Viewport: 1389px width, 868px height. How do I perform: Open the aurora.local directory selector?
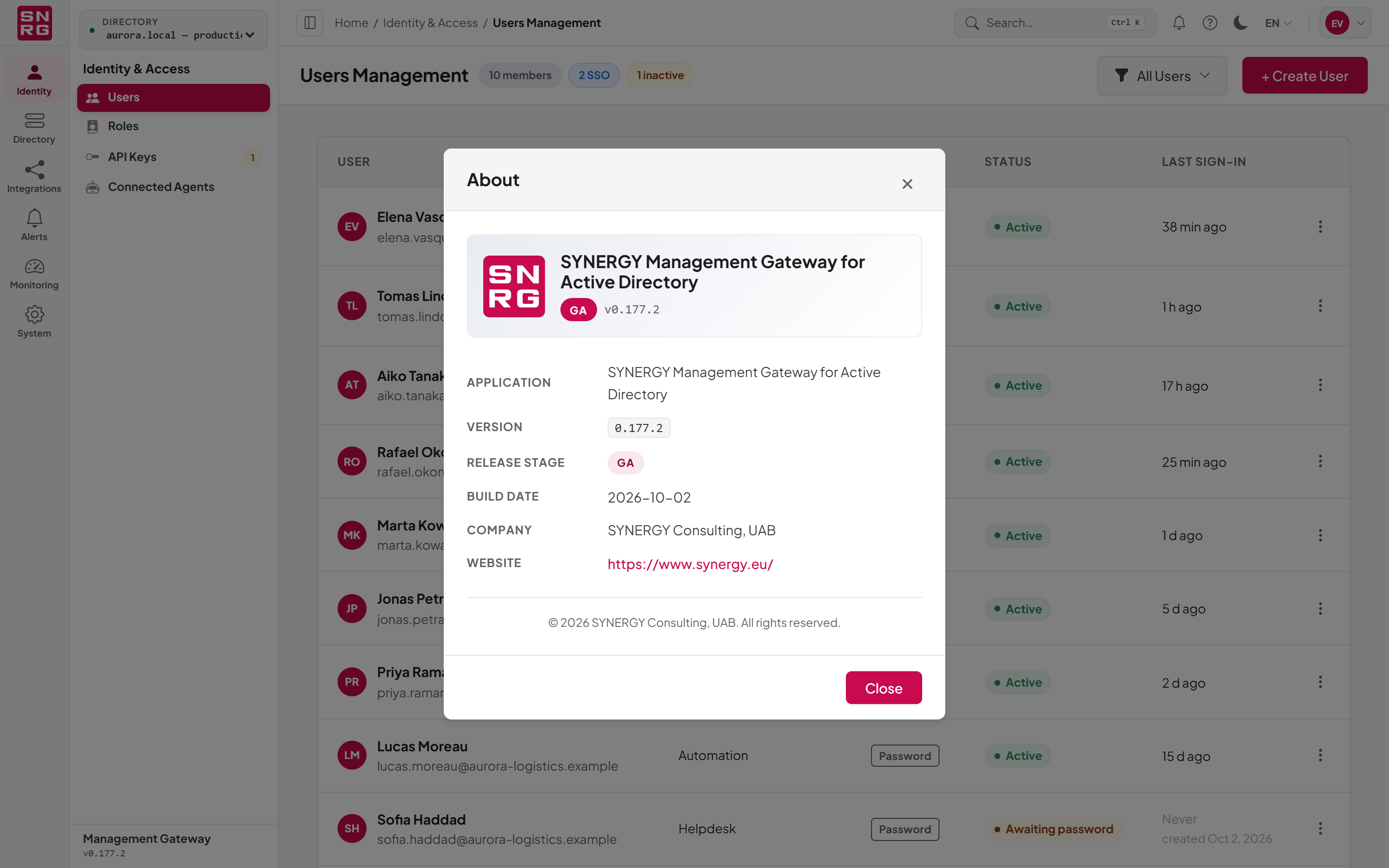173,29
